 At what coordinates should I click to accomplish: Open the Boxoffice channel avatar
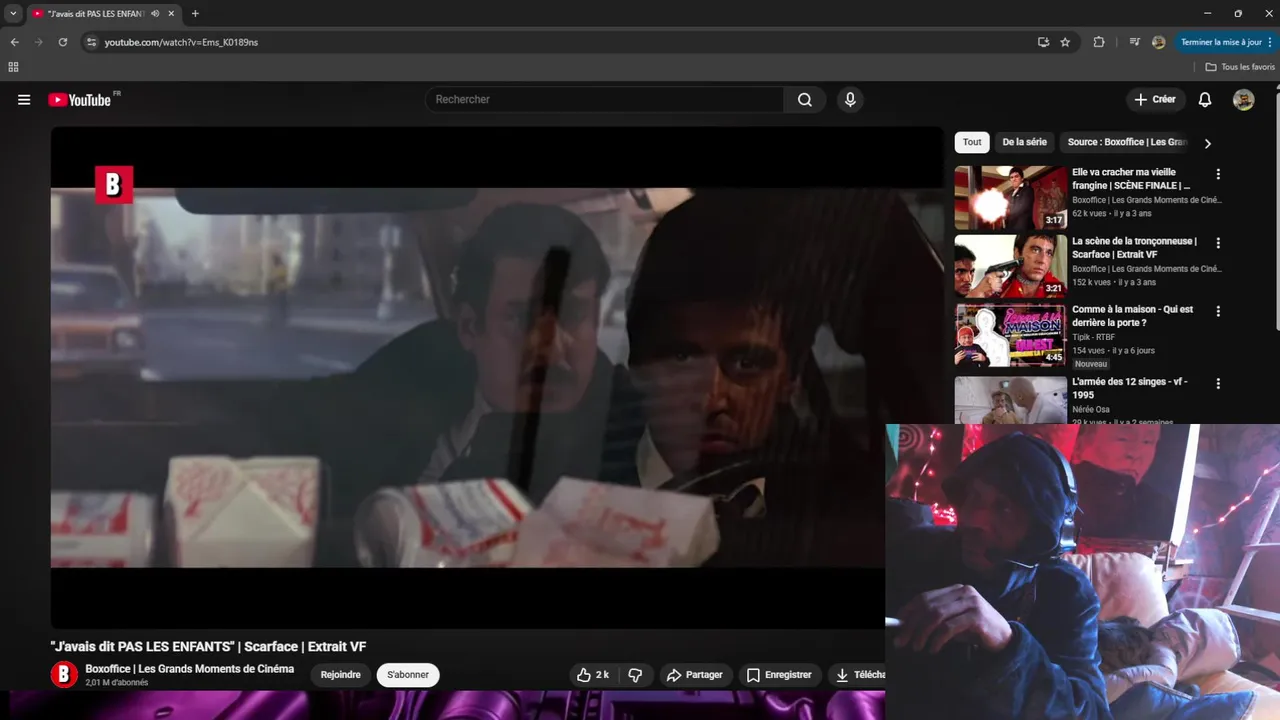click(x=64, y=675)
